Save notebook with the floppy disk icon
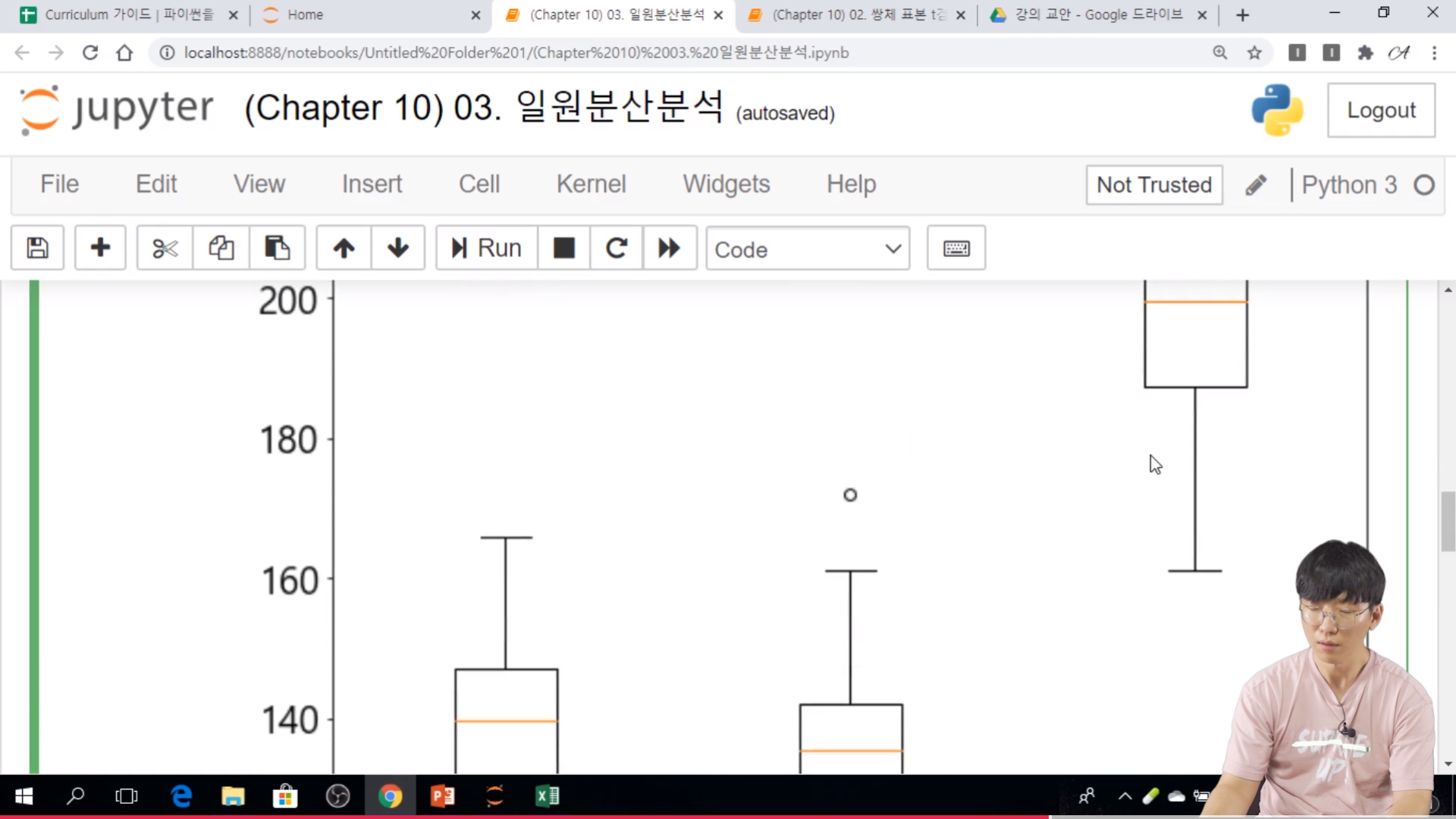This screenshot has height=819, width=1456. pyautogui.click(x=37, y=248)
